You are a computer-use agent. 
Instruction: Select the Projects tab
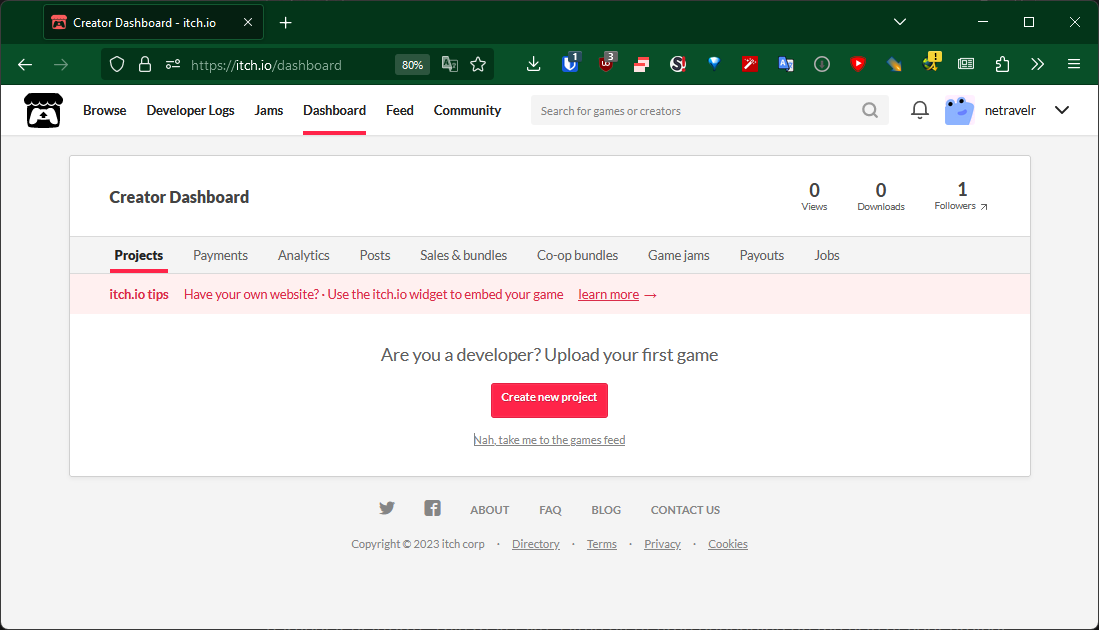(x=139, y=255)
